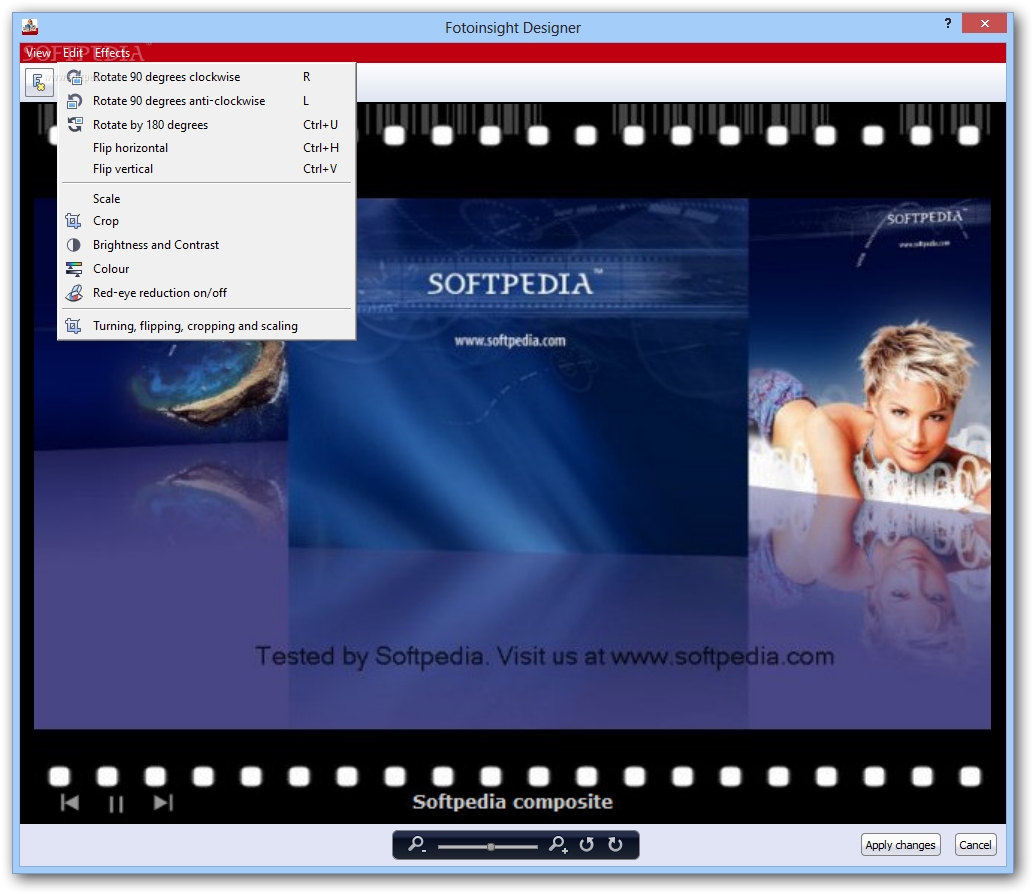Click the rotate clockwise icon in bottom bar

coord(615,845)
